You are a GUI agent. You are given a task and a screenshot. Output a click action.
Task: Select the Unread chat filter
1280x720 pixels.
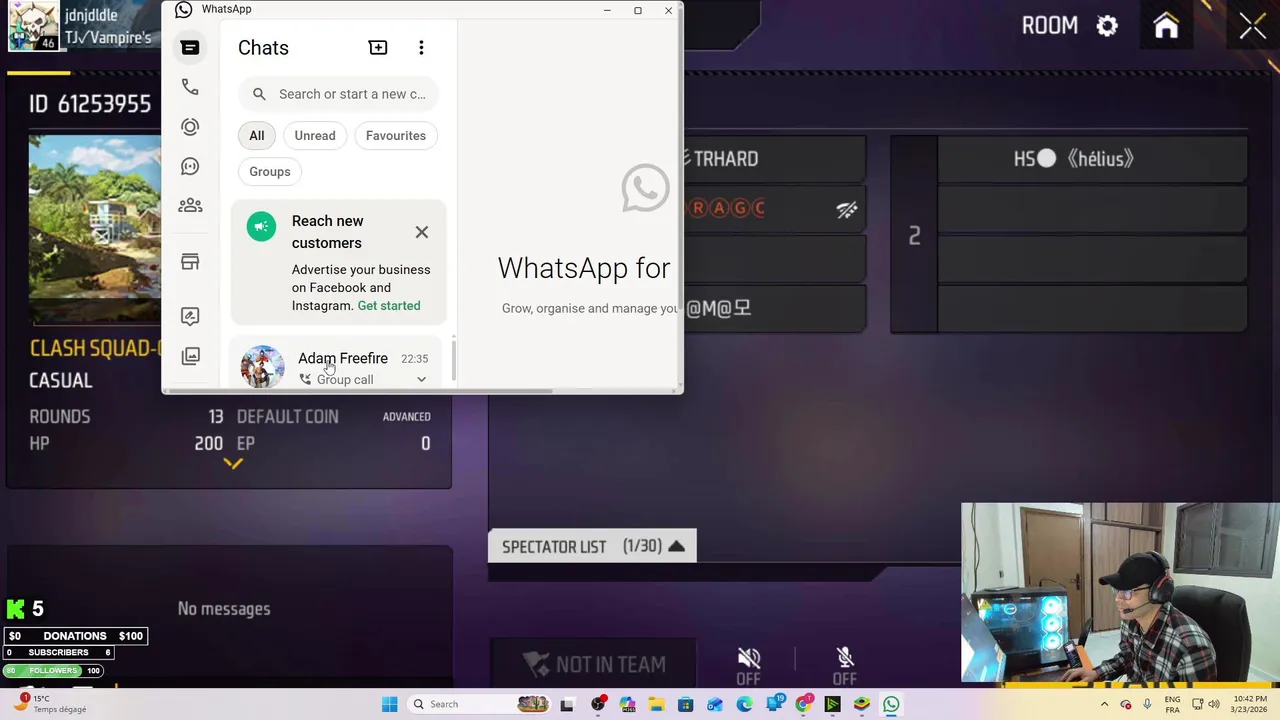(x=315, y=136)
